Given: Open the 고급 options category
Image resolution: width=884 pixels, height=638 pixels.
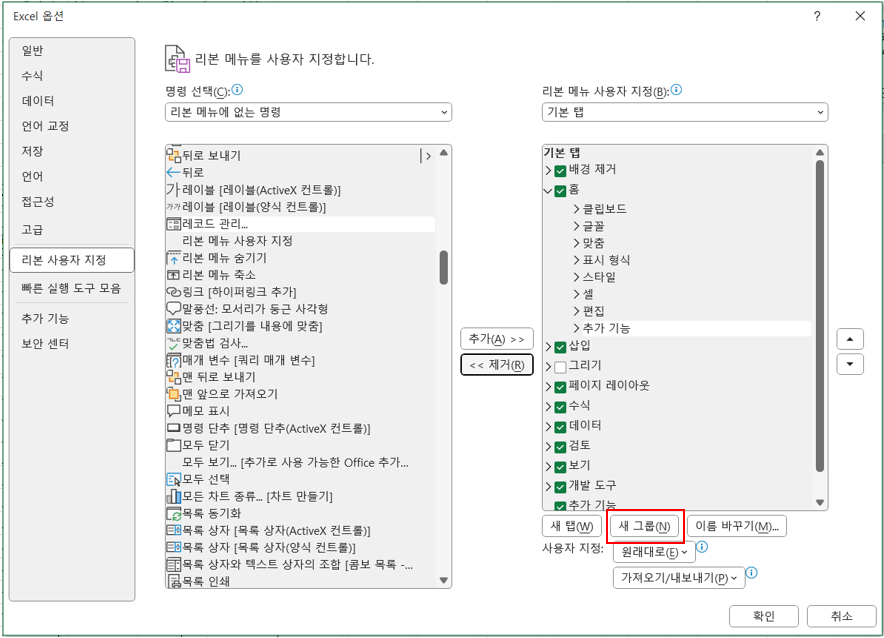Looking at the screenshot, I should tap(72, 229).
